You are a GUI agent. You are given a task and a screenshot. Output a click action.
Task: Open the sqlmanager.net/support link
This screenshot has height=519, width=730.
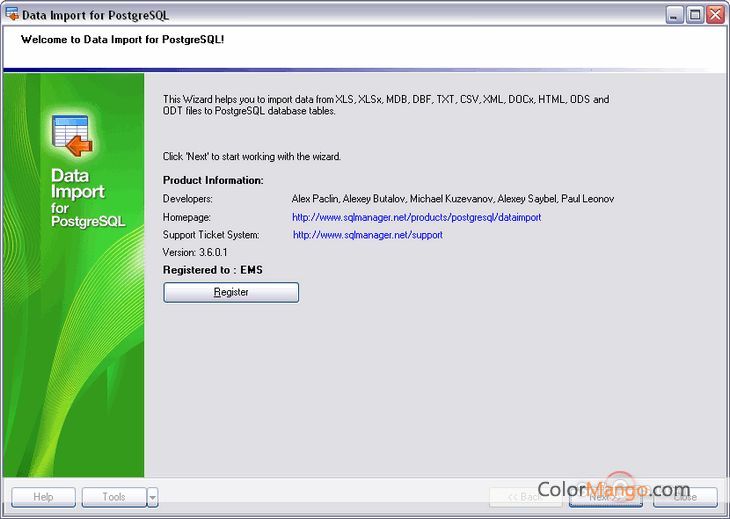367,235
